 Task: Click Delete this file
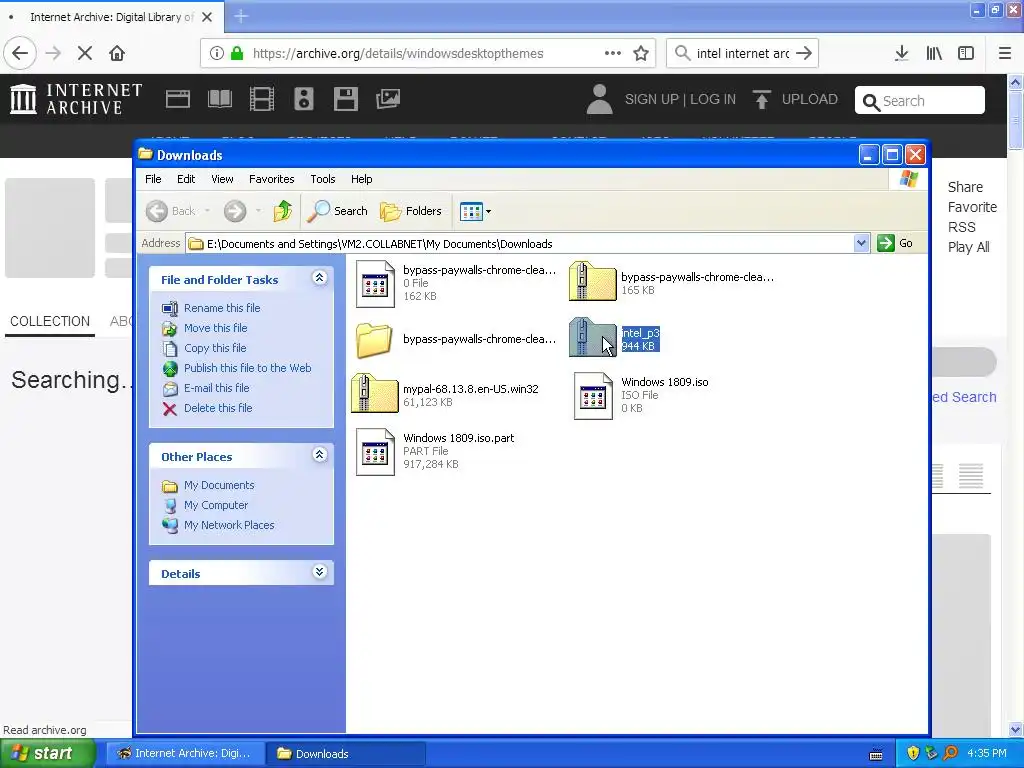(217, 408)
